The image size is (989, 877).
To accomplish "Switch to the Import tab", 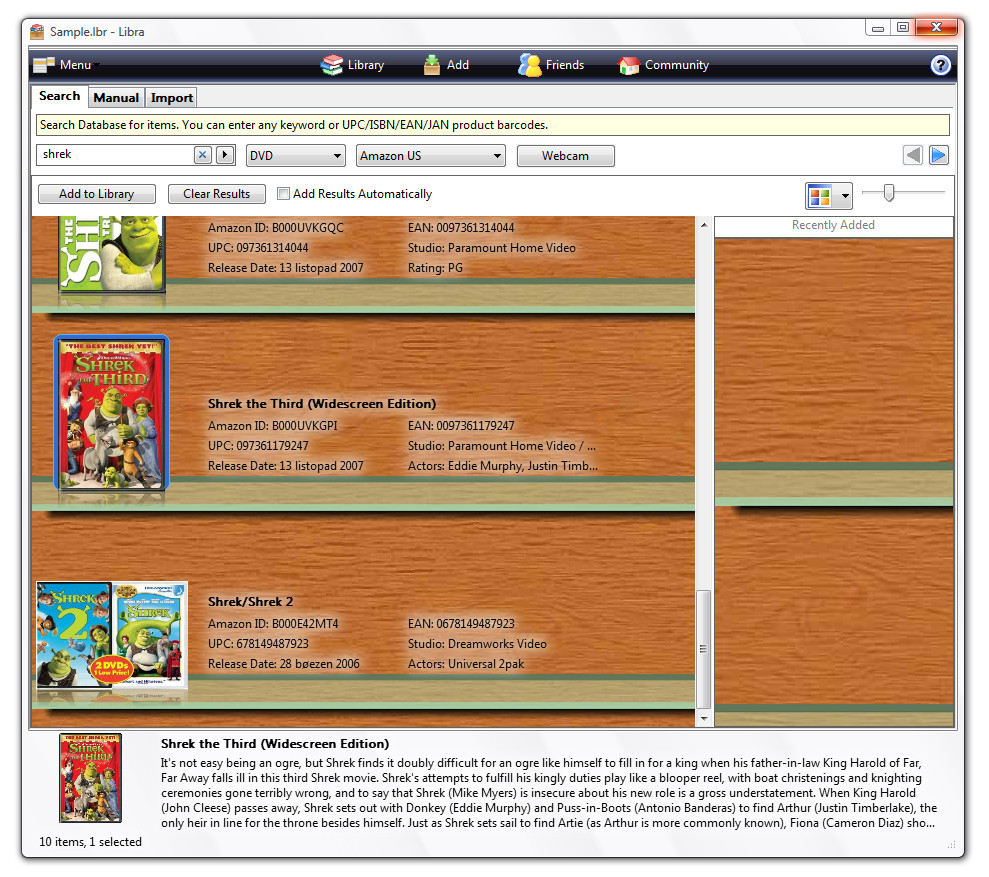I will coord(172,98).
